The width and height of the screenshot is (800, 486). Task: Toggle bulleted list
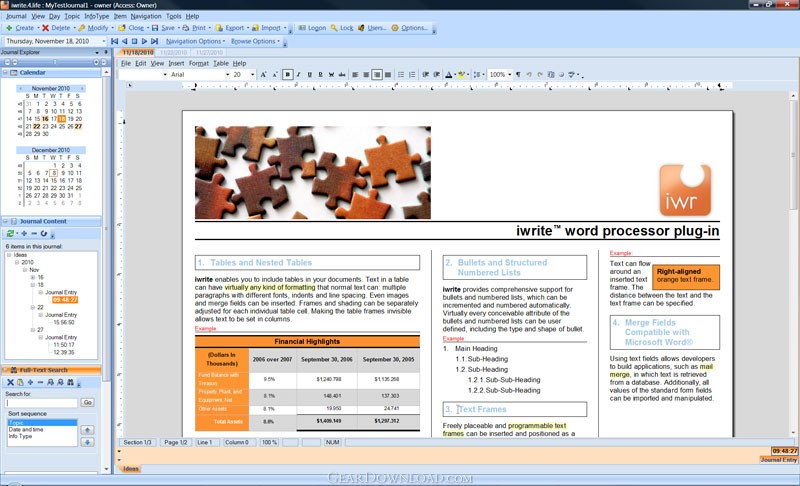(401, 75)
